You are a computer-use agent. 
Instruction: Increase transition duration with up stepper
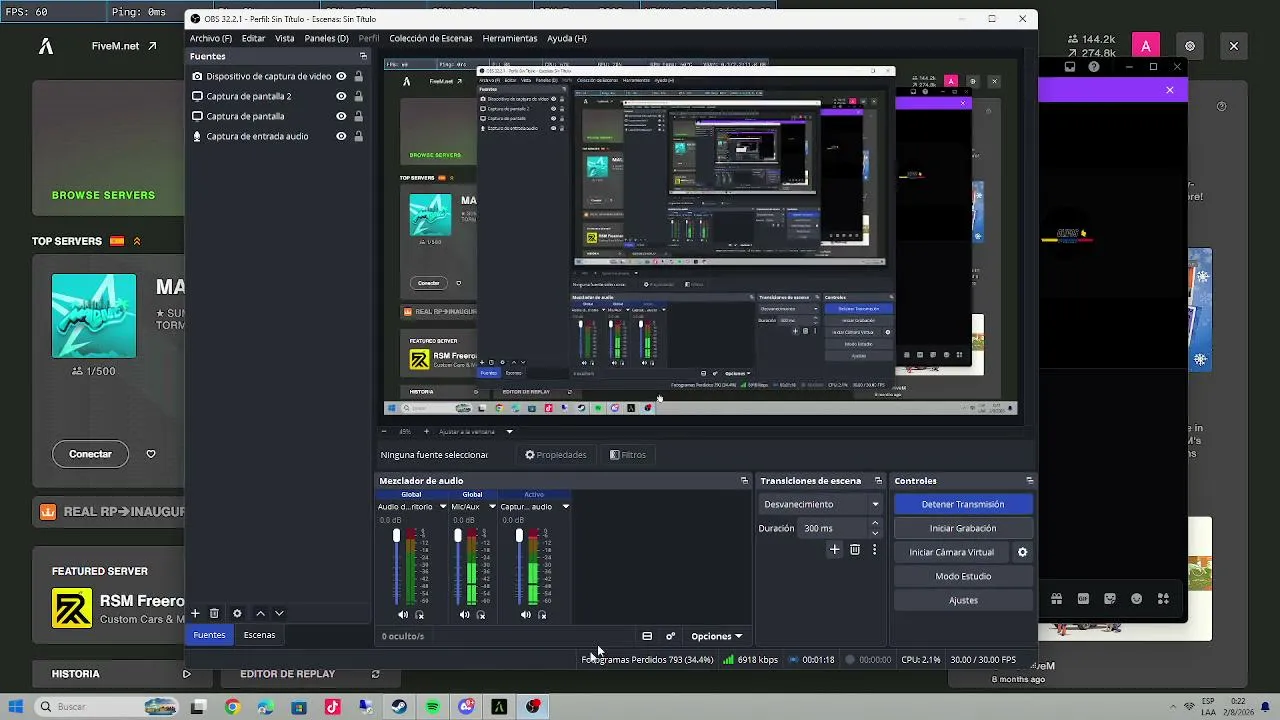point(875,523)
